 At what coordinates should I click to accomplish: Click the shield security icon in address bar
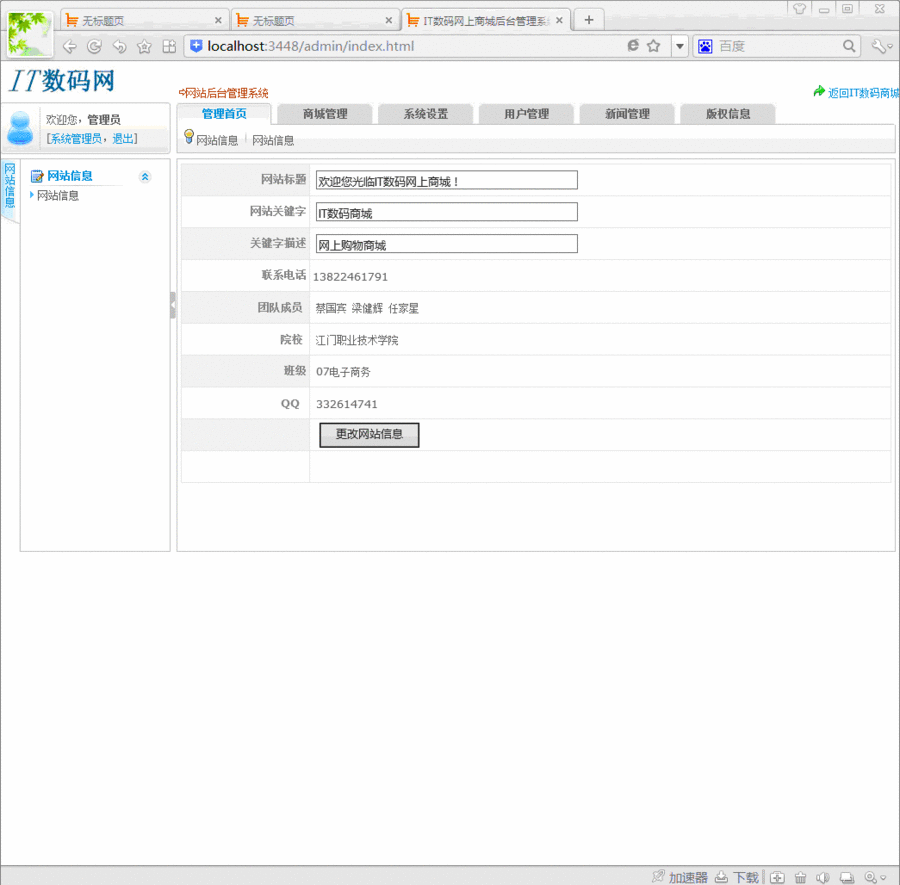click(196, 46)
